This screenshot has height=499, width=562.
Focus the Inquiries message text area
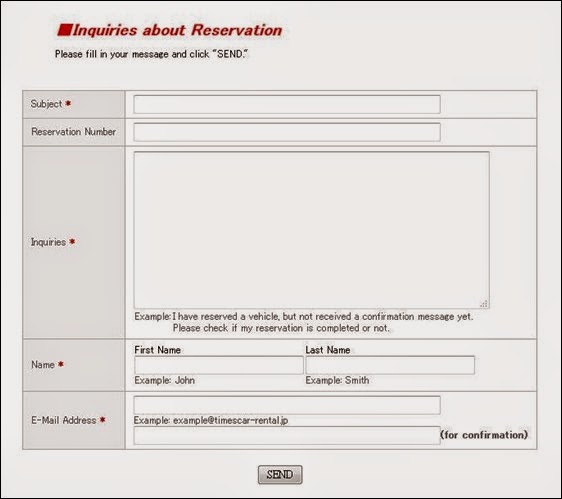coord(311,230)
